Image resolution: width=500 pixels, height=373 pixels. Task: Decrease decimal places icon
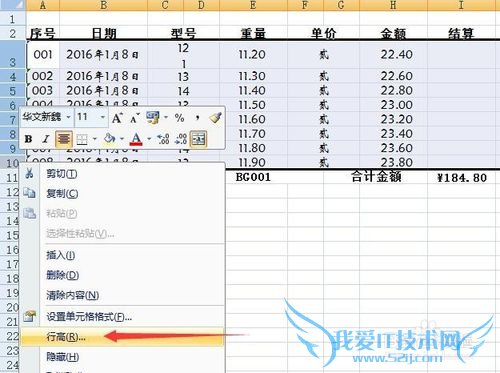(181, 139)
